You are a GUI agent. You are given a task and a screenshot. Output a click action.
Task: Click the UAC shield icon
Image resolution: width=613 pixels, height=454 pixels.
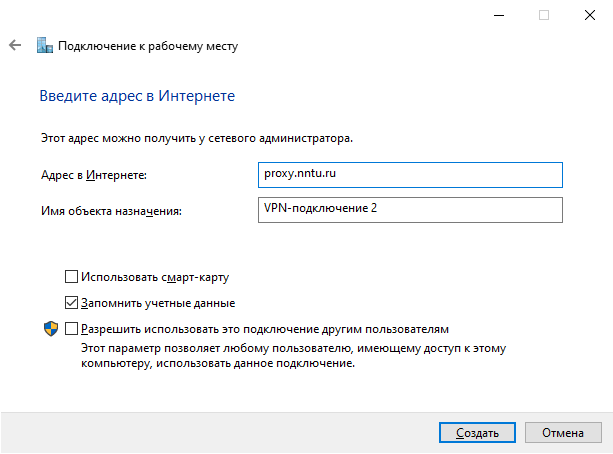pyautogui.click(x=51, y=329)
